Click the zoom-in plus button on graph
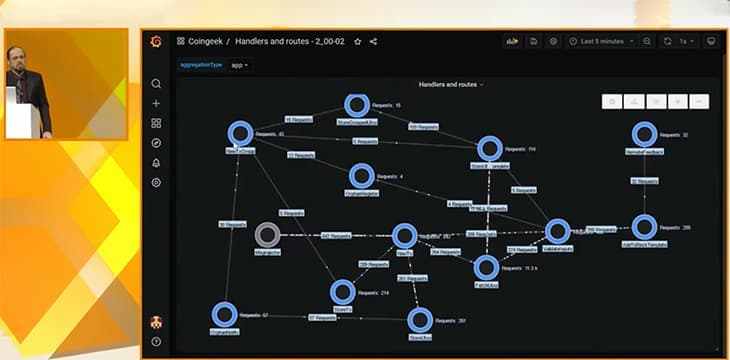730x360 pixels. [677, 102]
